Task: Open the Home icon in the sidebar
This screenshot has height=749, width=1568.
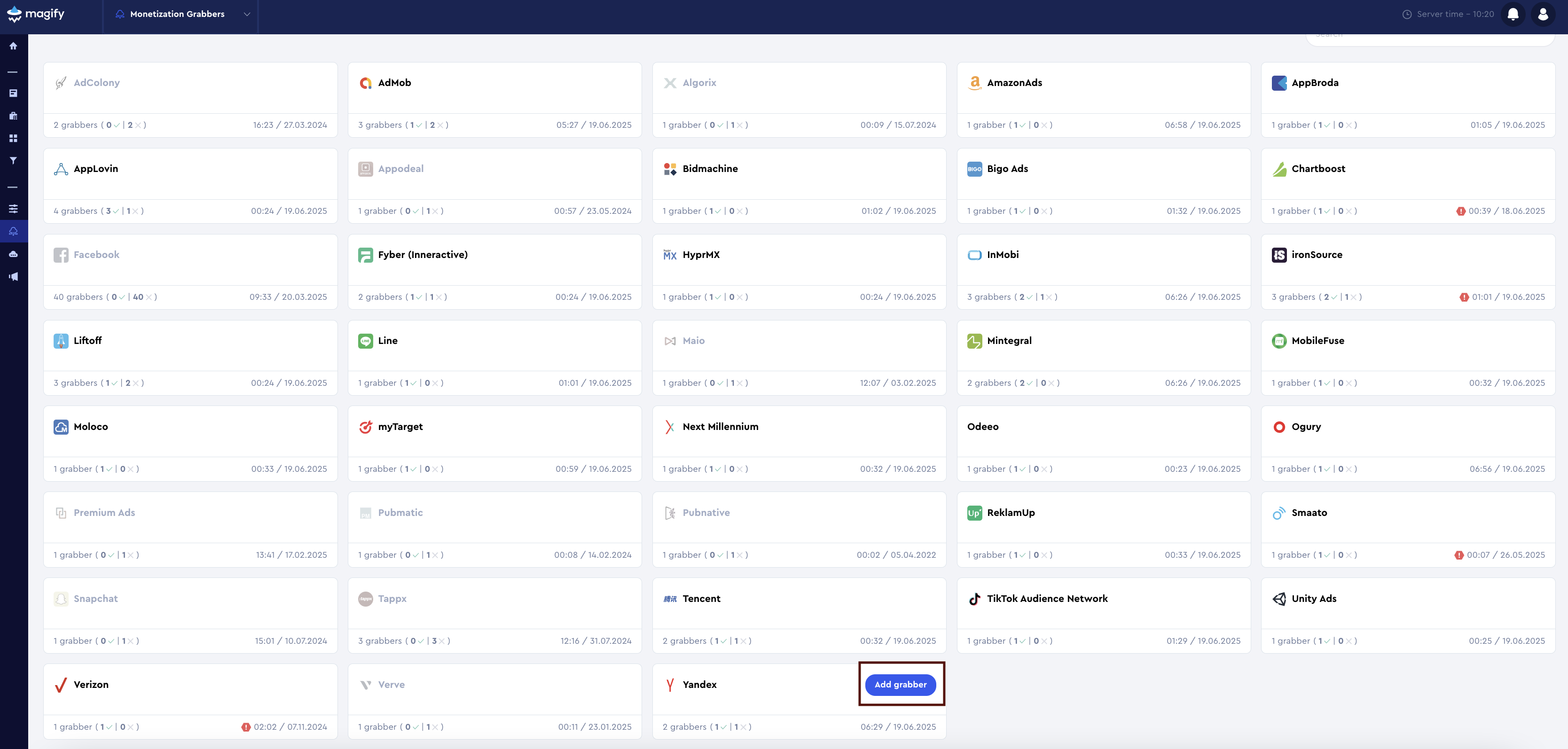Action: click(13, 46)
